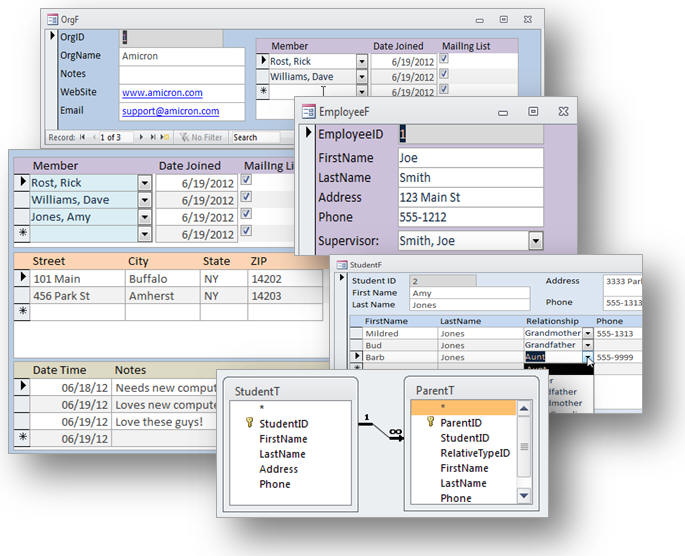The width and height of the screenshot is (685, 556).
Task: Select the ParentID primary key field in ParentT
Action: [x=461, y=423]
